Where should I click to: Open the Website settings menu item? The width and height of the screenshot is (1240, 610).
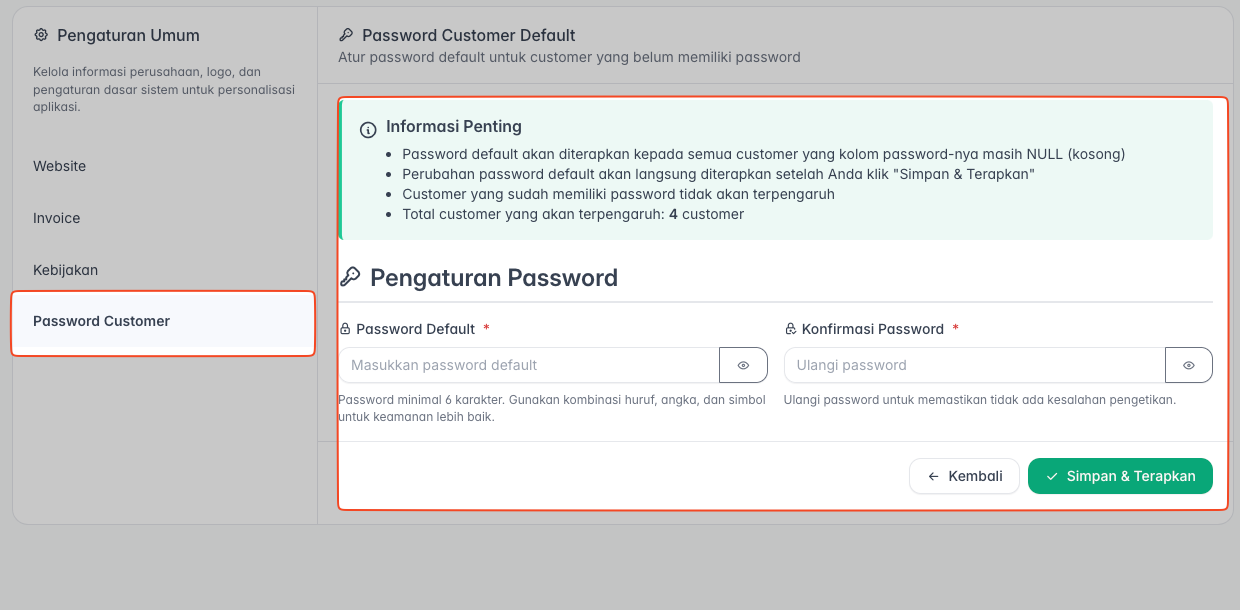click(x=60, y=166)
